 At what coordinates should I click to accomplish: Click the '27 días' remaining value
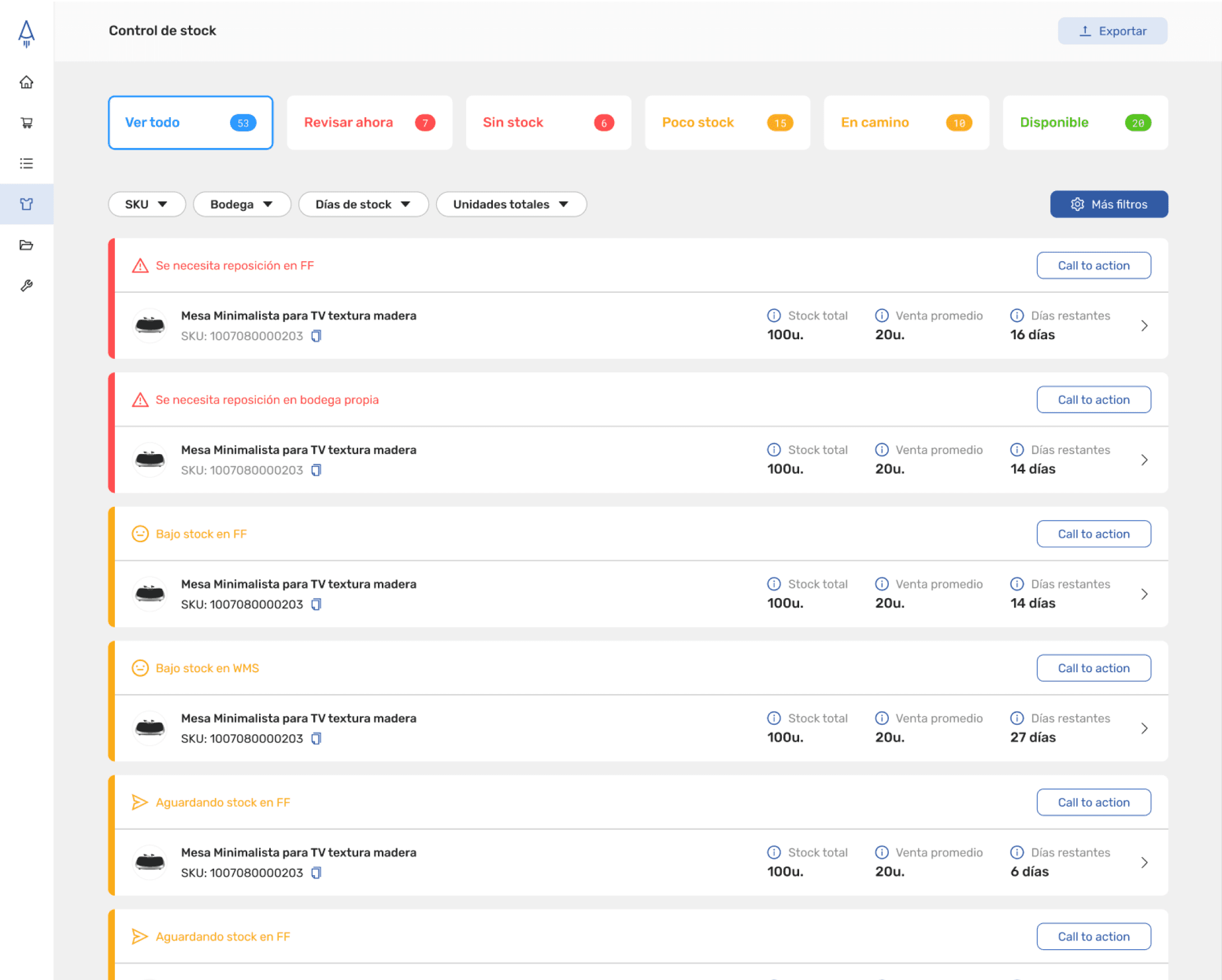tap(1033, 738)
